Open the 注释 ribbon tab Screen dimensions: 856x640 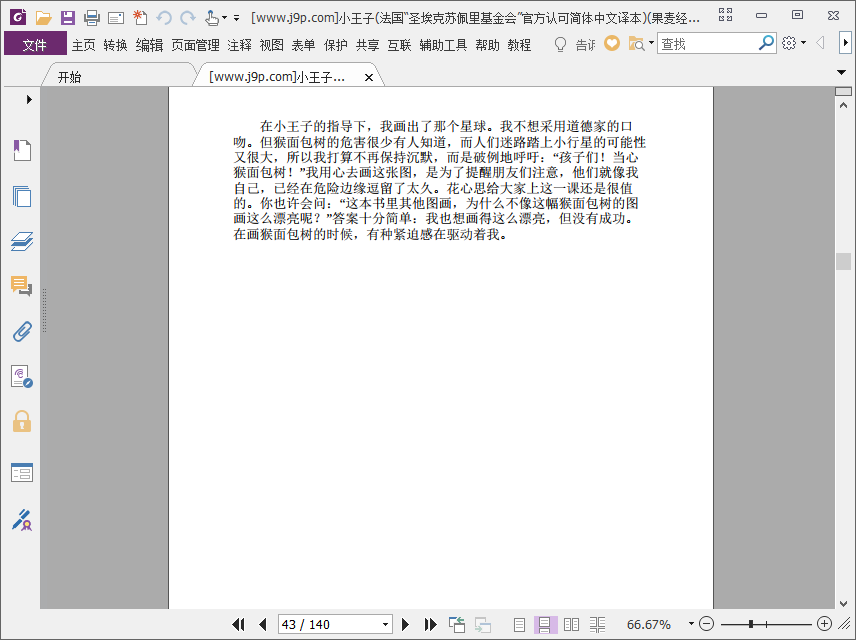(x=240, y=45)
